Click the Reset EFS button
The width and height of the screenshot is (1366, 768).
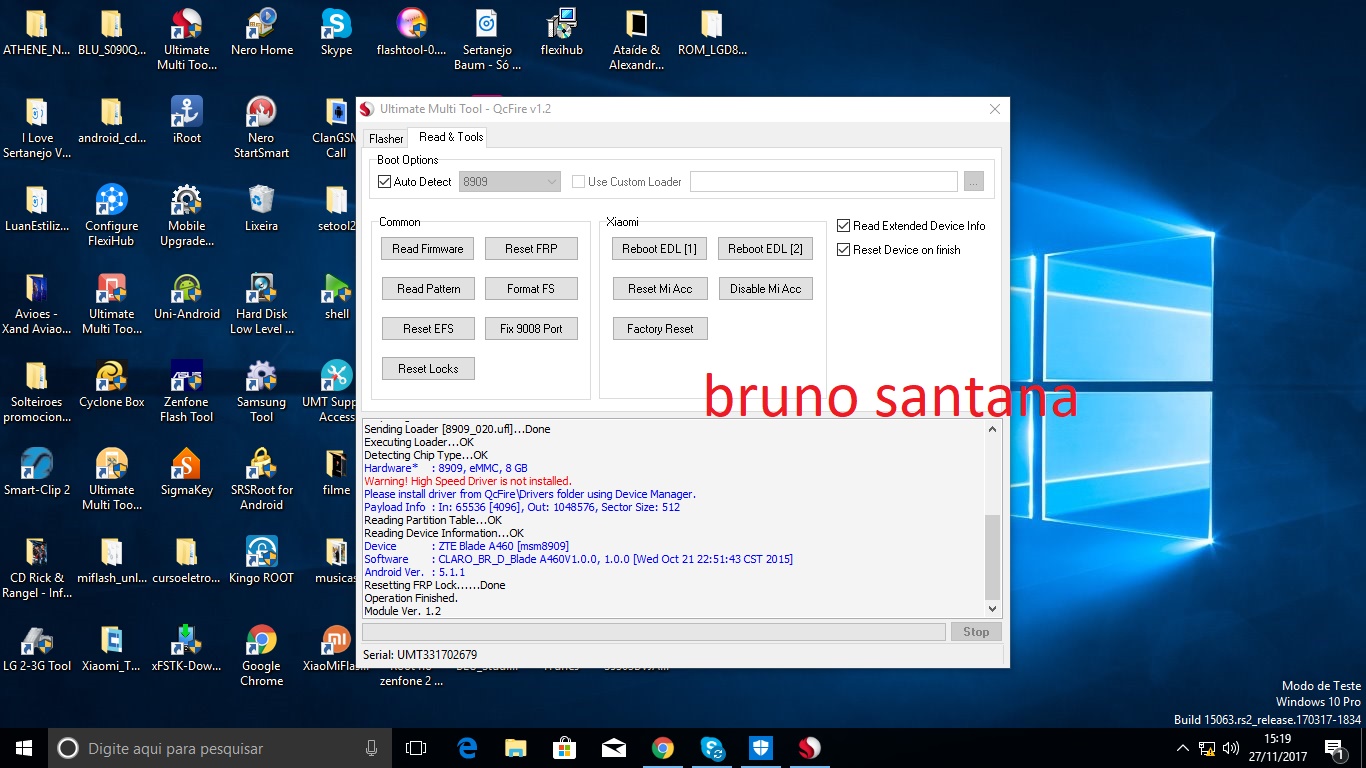tap(428, 329)
